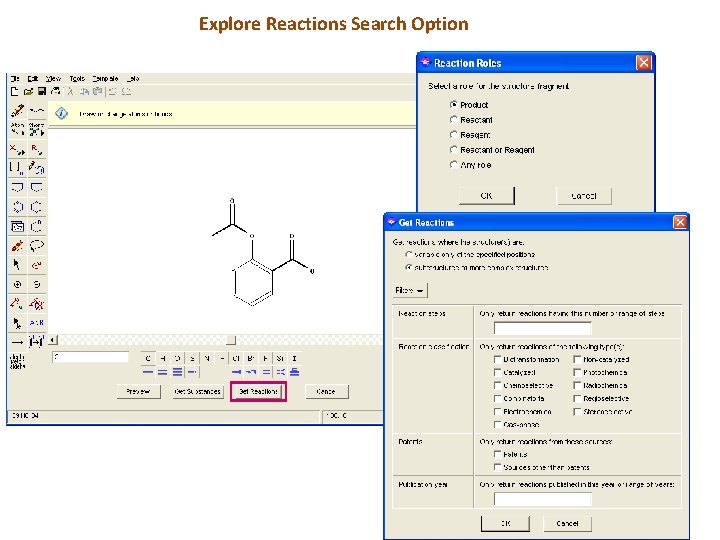This screenshot has height=540, width=720.
Task: Choose the cyclopentadiene ring template
Action: pyautogui.click(x=17, y=188)
